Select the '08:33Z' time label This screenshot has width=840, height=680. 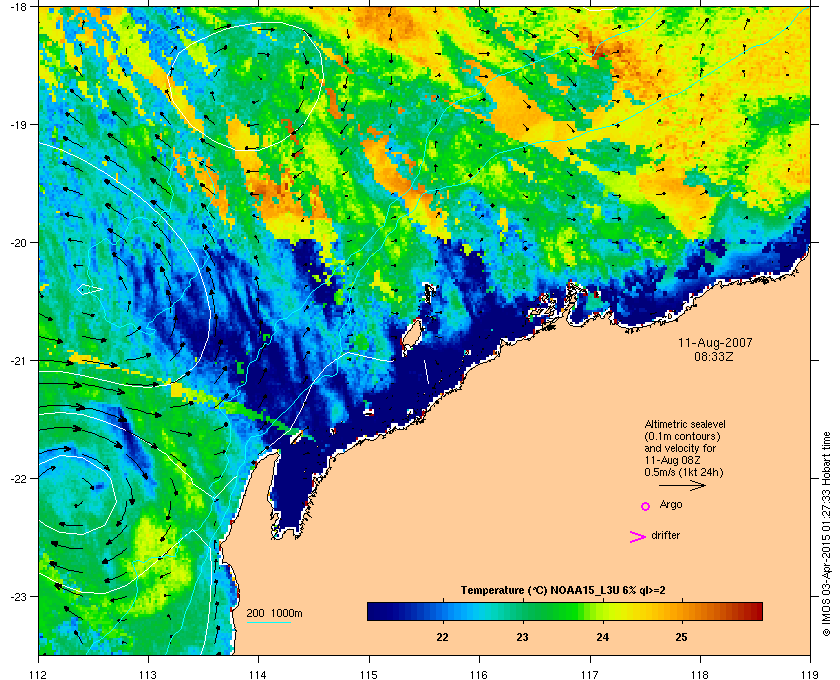pos(714,356)
